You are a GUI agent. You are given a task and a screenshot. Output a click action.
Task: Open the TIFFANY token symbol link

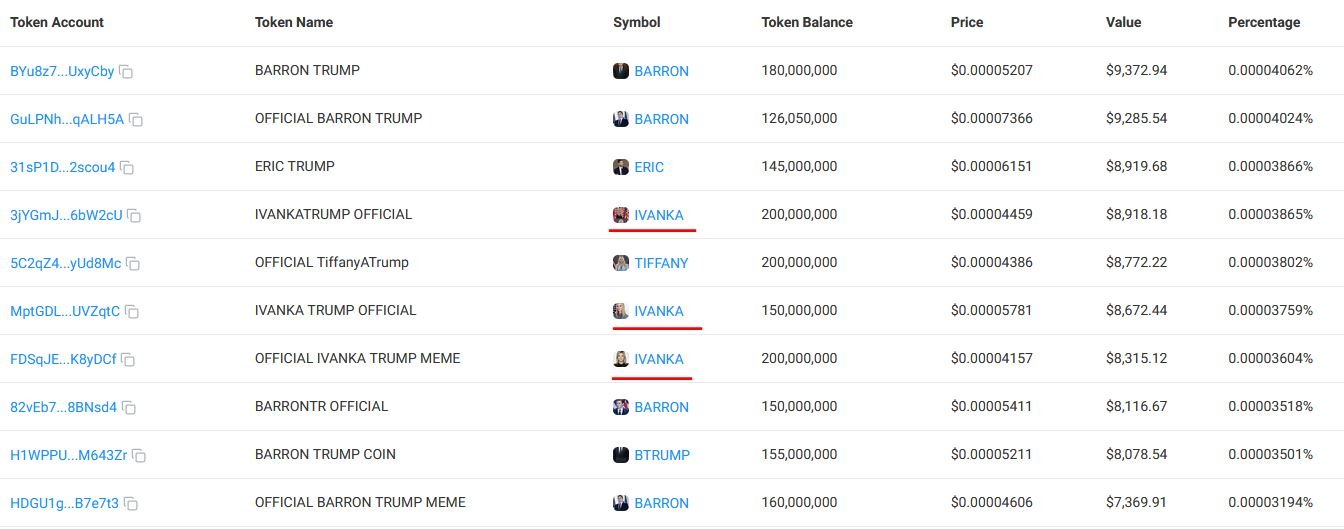point(661,263)
